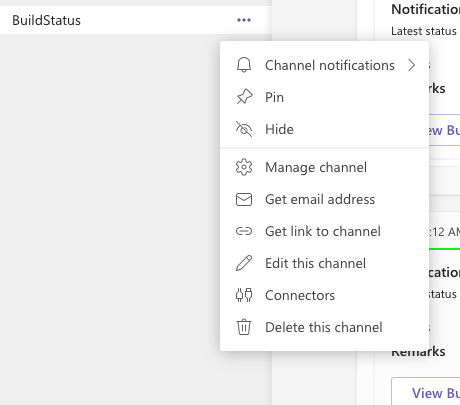This screenshot has width=460, height=405.
Task: Click the gear icon for Manage channel
Action: [x=244, y=167]
